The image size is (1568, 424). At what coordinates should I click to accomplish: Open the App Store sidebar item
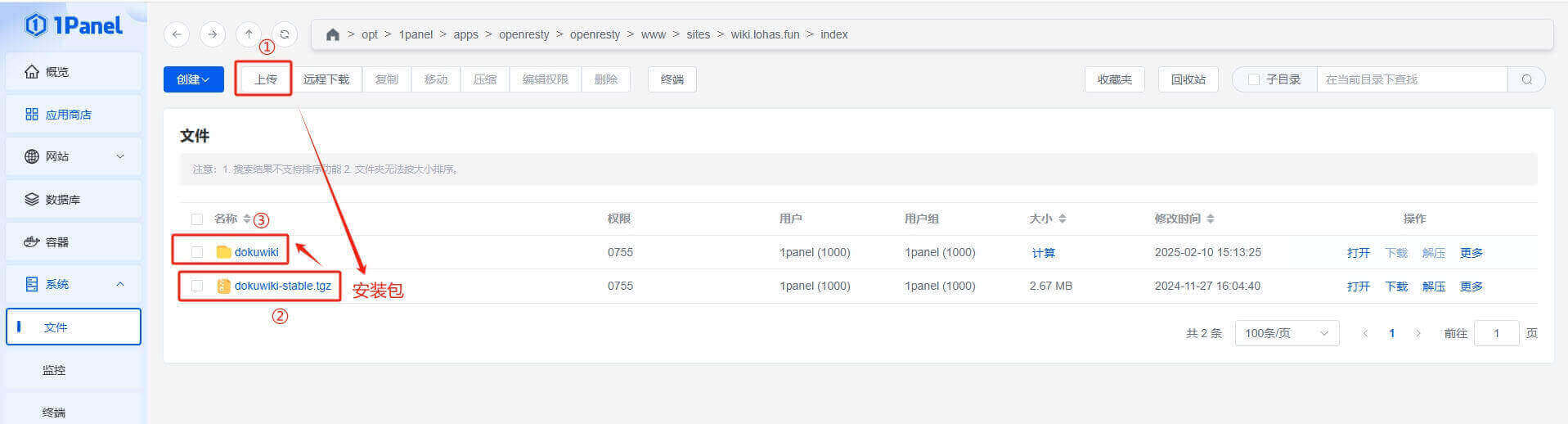[x=74, y=115]
